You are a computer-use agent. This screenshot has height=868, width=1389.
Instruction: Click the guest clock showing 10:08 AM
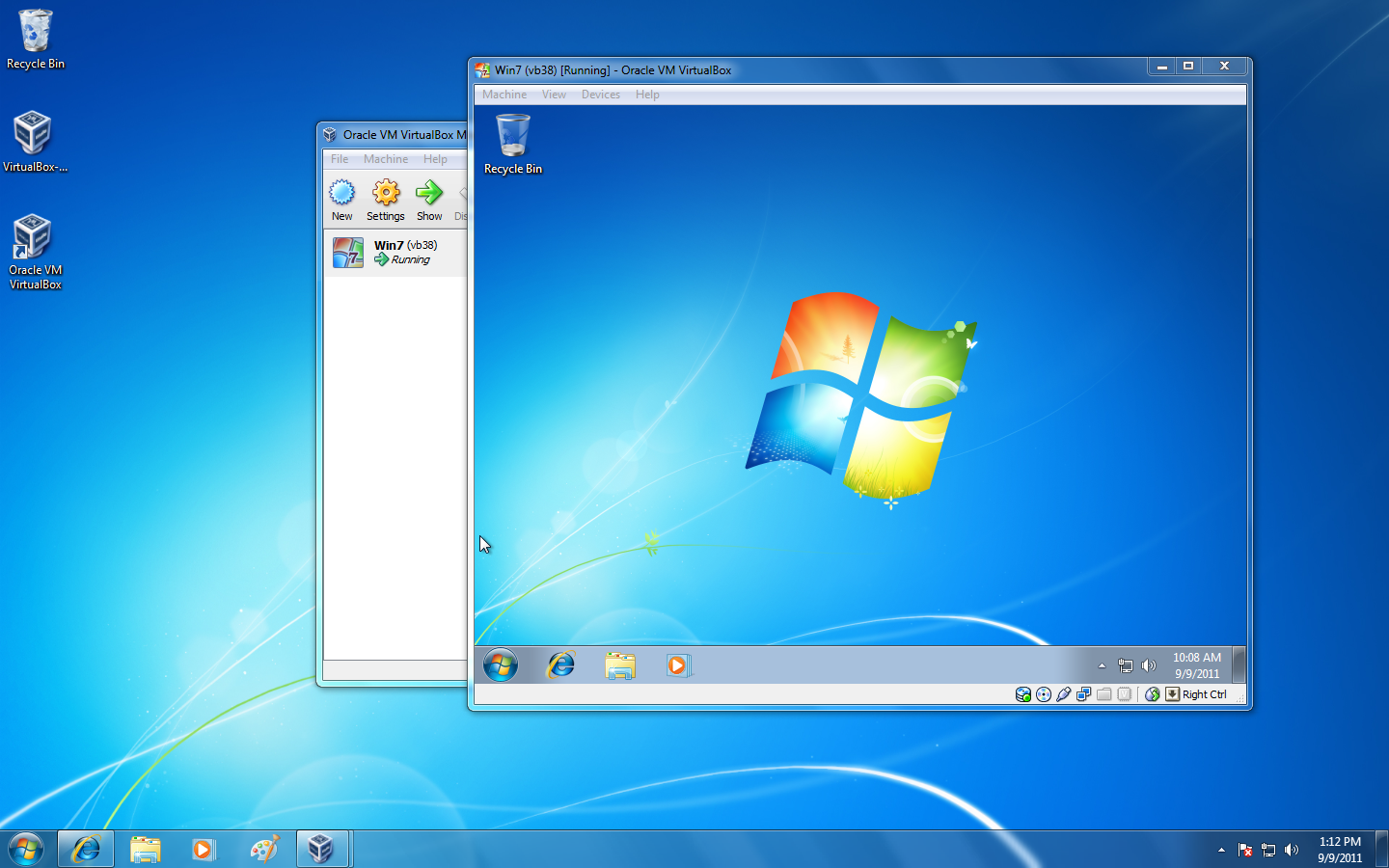(1197, 665)
